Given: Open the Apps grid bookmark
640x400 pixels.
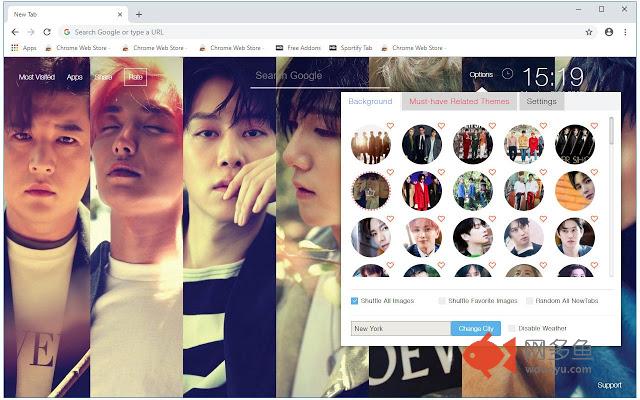Looking at the screenshot, I should (24, 48).
